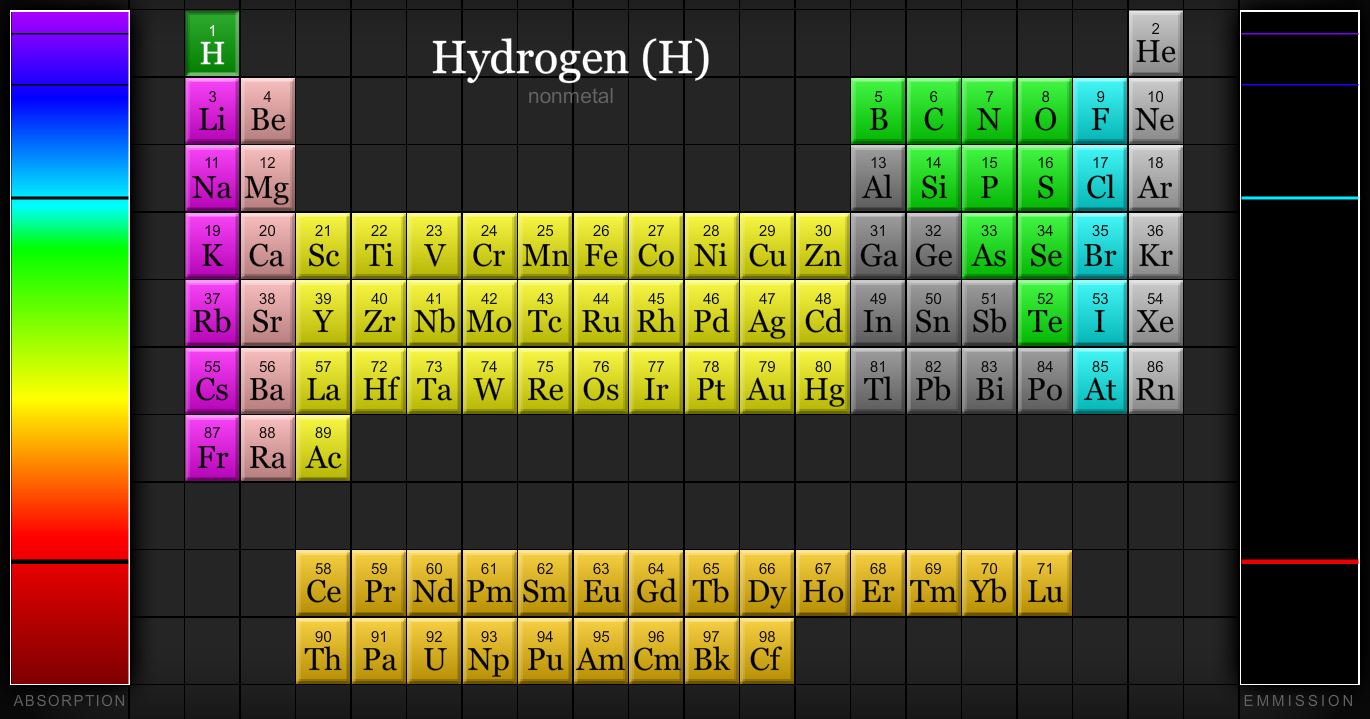This screenshot has width=1370, height=719.
Task: Click the Helium (He) element tile
Action: [x=1155, y=44]
